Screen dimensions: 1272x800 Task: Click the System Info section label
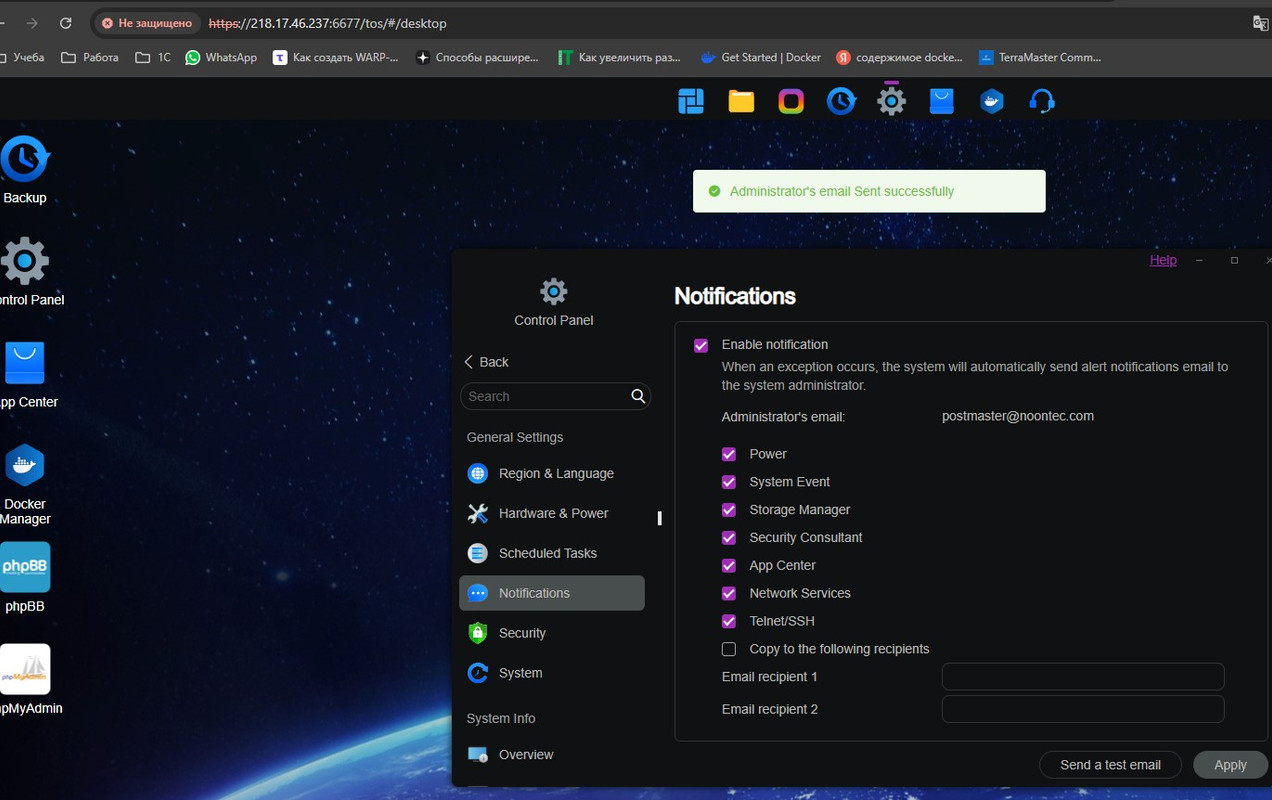coord(501,719)
